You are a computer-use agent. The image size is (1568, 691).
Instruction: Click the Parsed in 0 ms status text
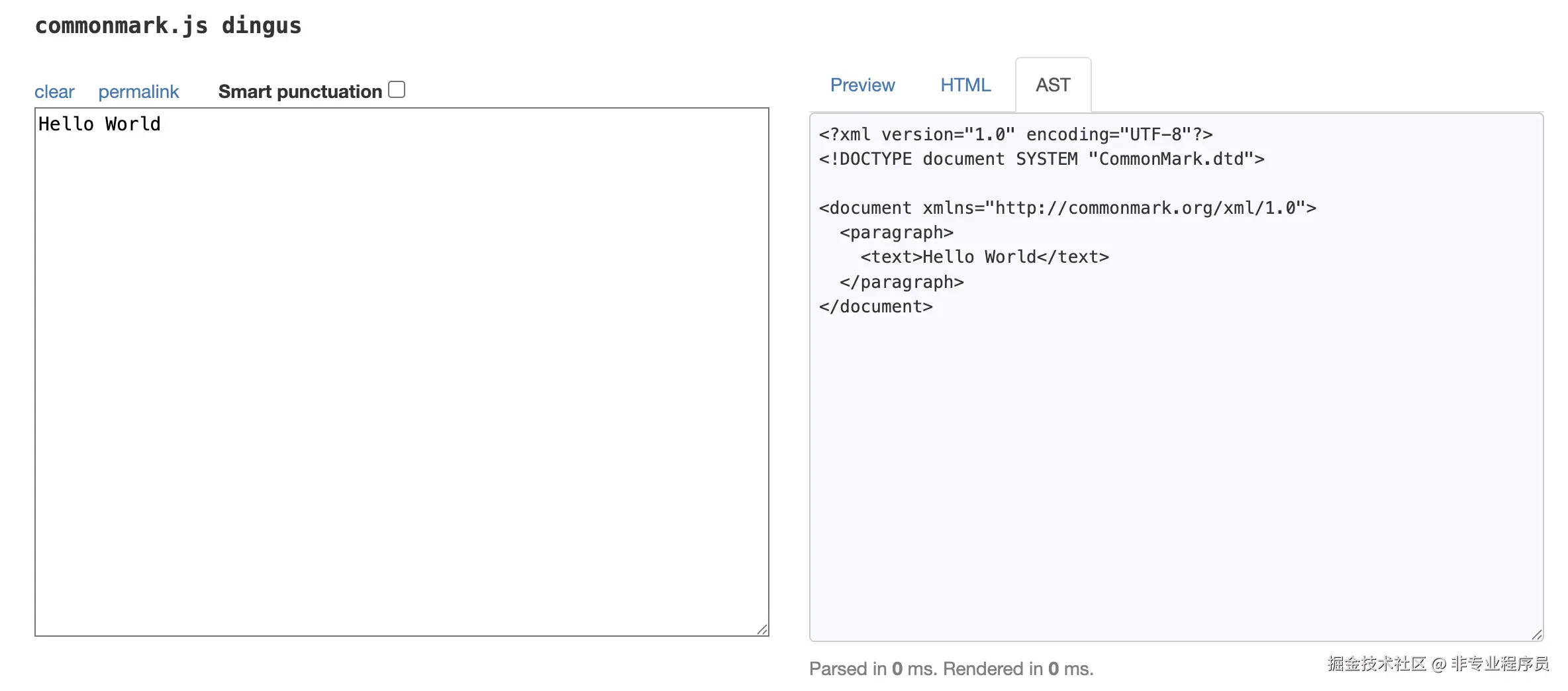[x=951, y=669]
